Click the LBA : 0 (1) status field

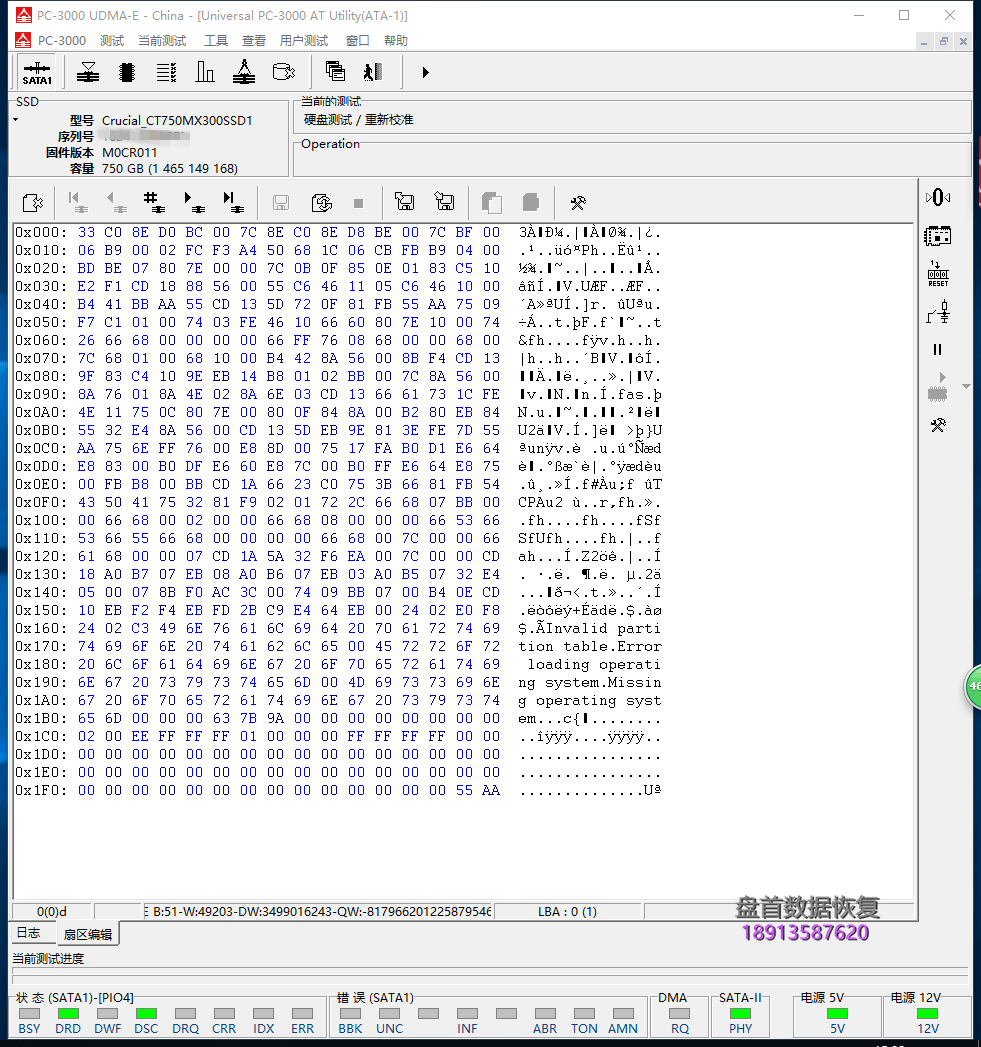568,911
